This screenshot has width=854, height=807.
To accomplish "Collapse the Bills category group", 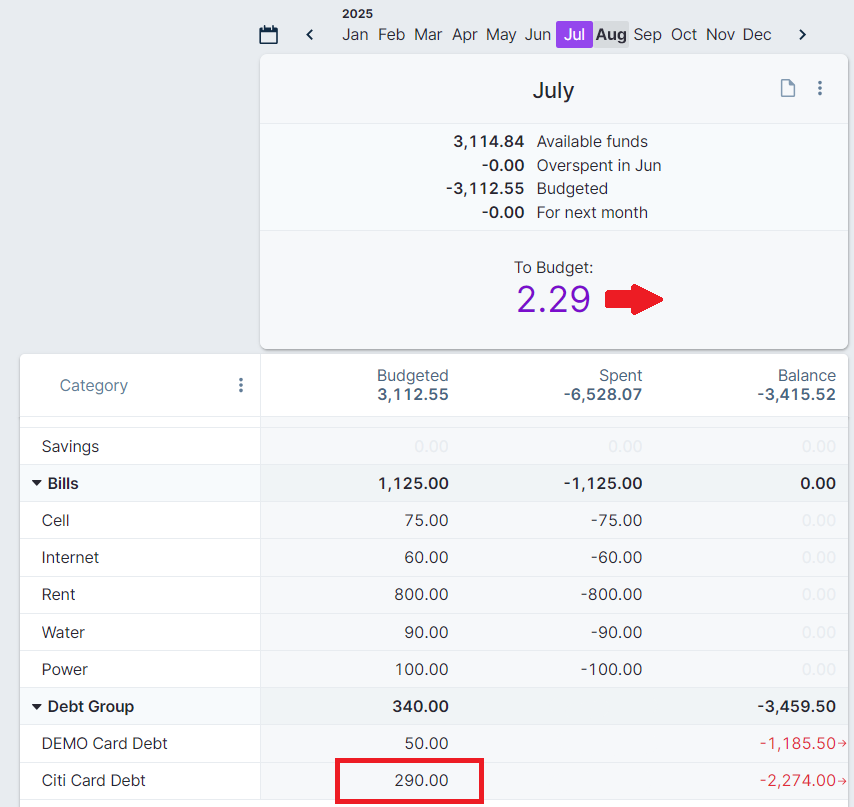I will tap(37, 484).
